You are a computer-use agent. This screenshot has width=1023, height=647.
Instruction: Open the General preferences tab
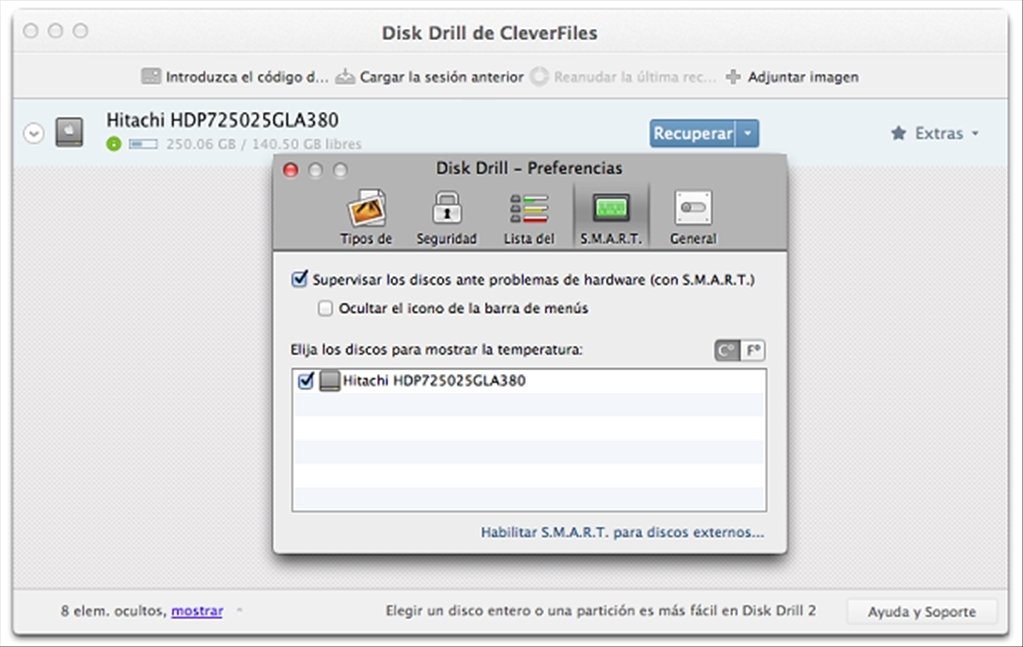693,217
